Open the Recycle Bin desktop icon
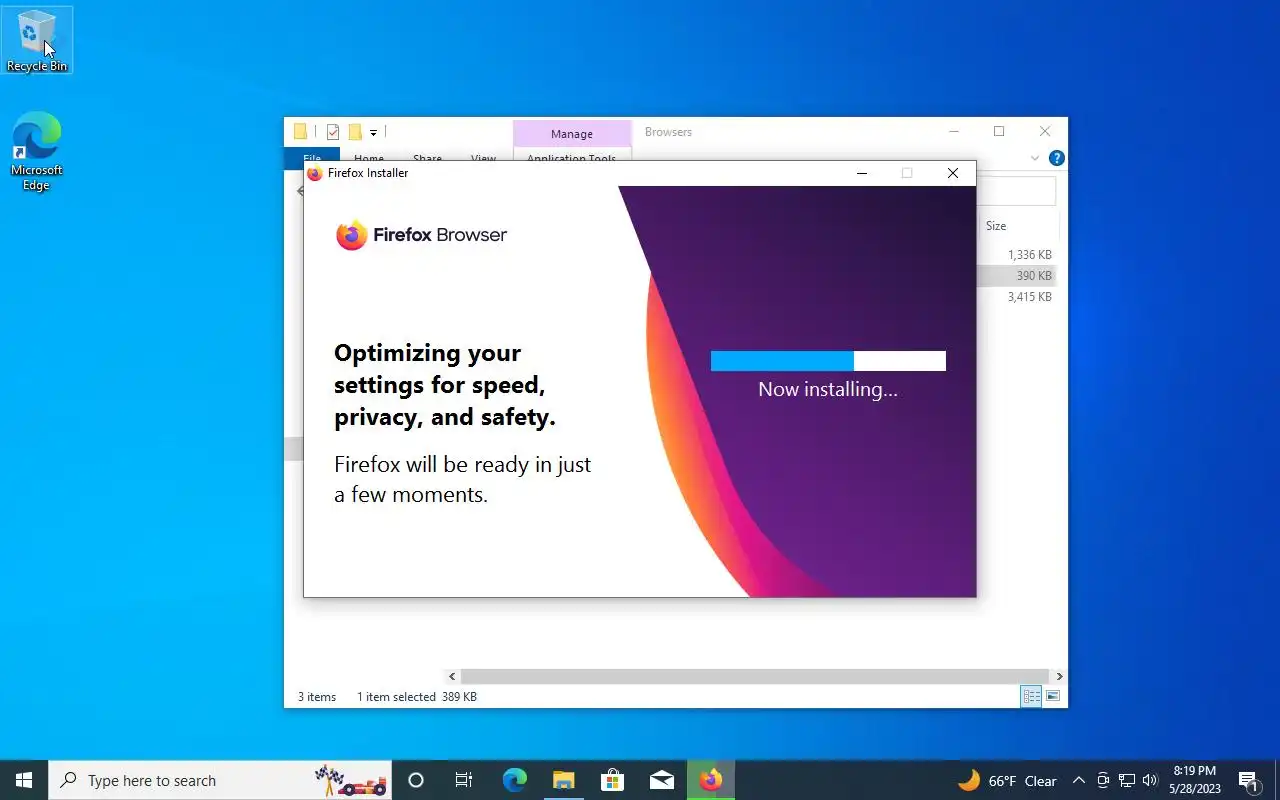Screen dimensions: 1280x800 click(37, 40)
